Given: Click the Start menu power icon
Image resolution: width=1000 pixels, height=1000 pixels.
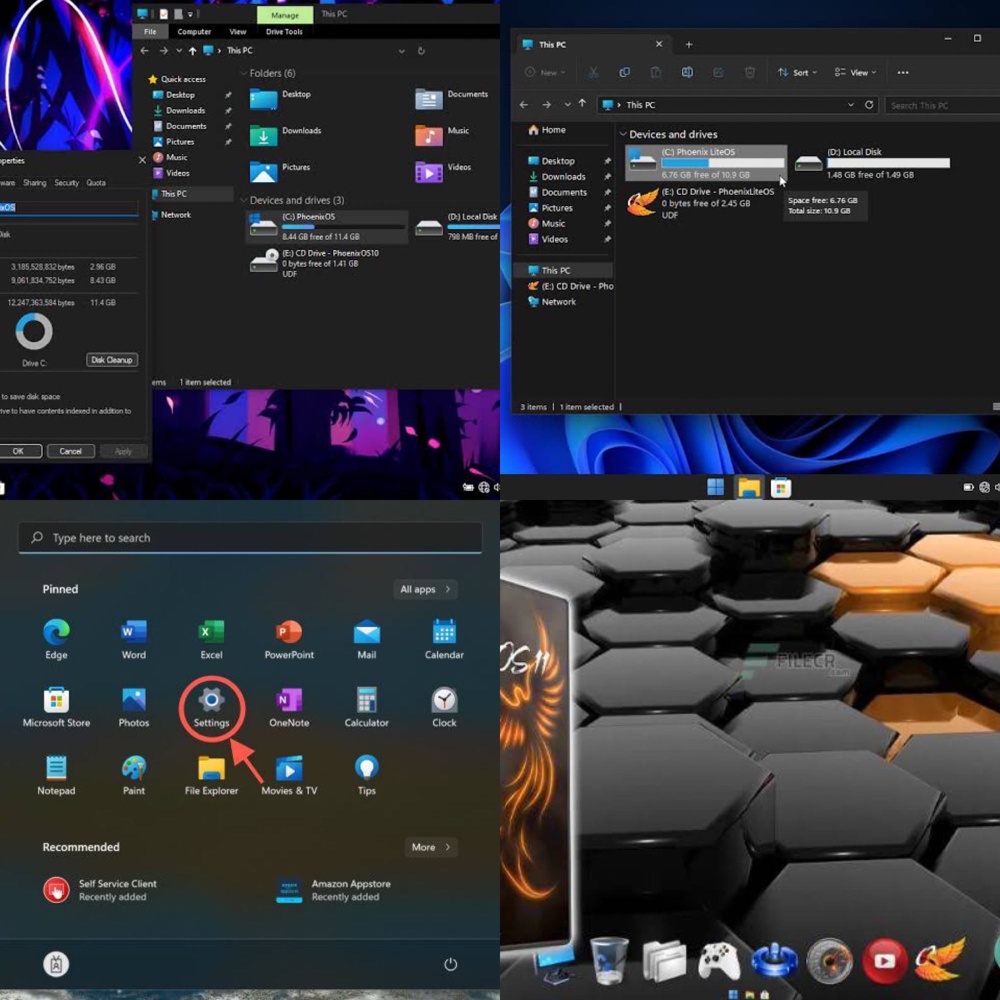Looking at the screenshot, I should (450, 964).
